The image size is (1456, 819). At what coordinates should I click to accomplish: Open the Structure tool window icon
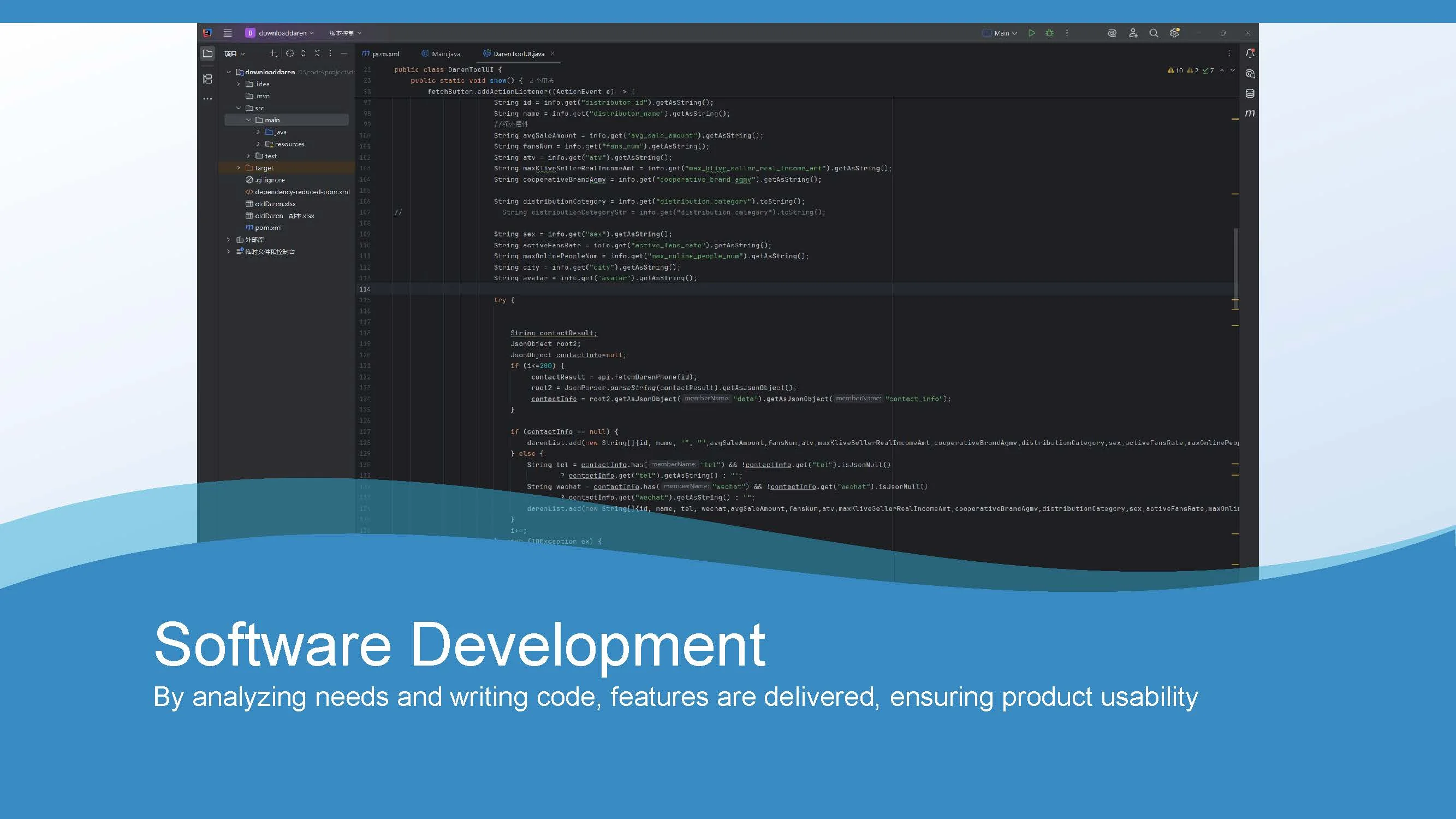pos(207,79)
